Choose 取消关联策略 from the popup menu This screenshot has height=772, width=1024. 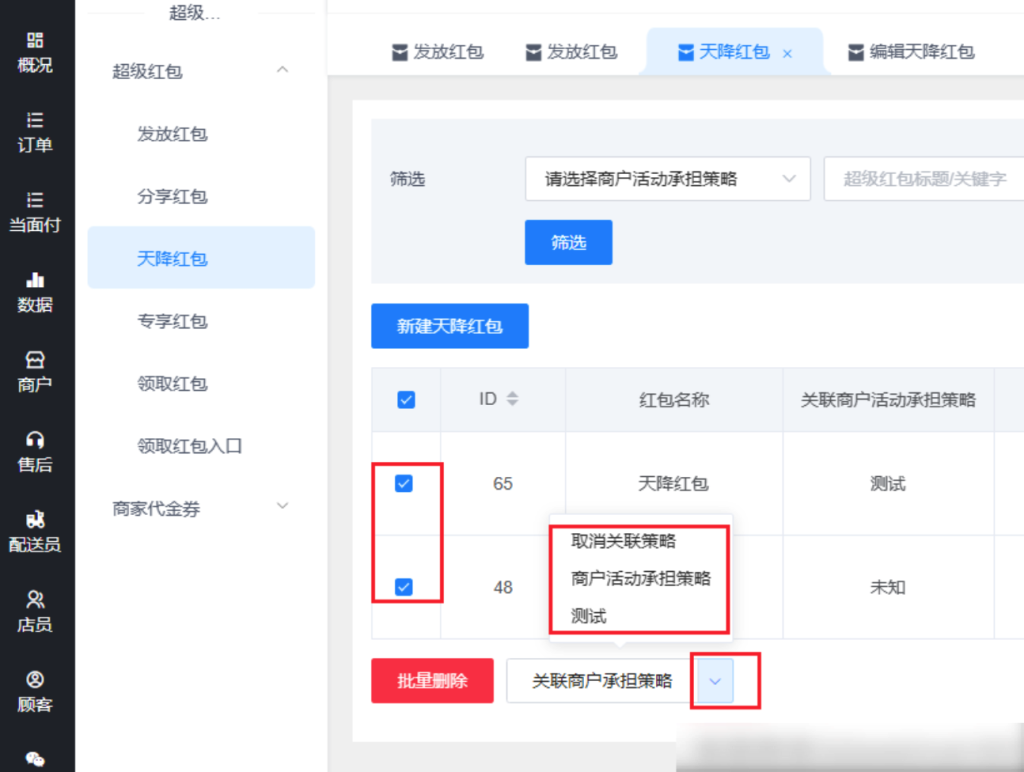pyautogui.click(x=623, y=541)
